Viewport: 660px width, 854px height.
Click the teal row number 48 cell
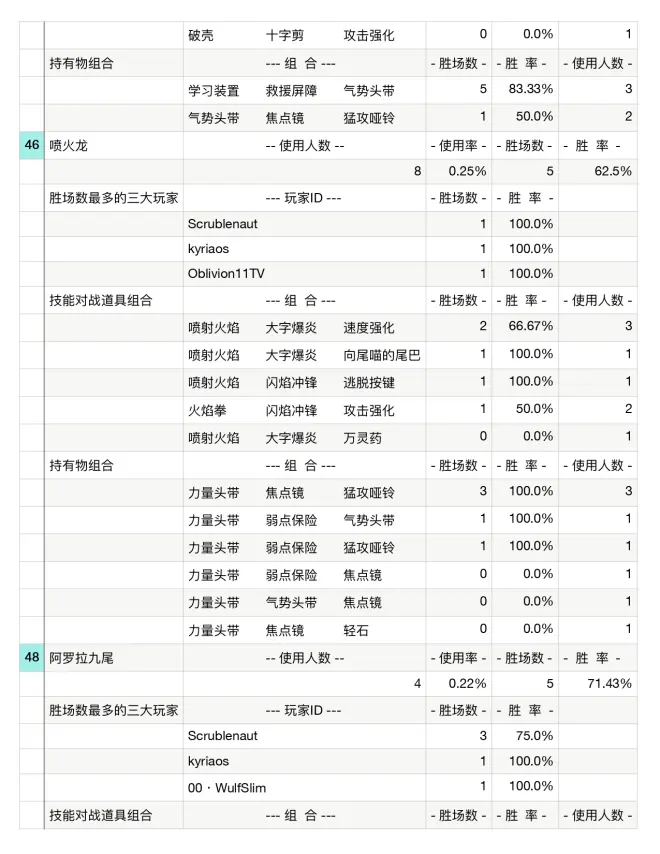pos(31,657)
